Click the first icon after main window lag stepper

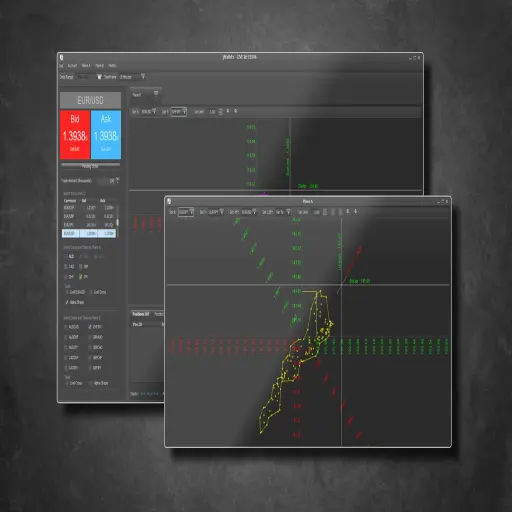pos(228,111)
